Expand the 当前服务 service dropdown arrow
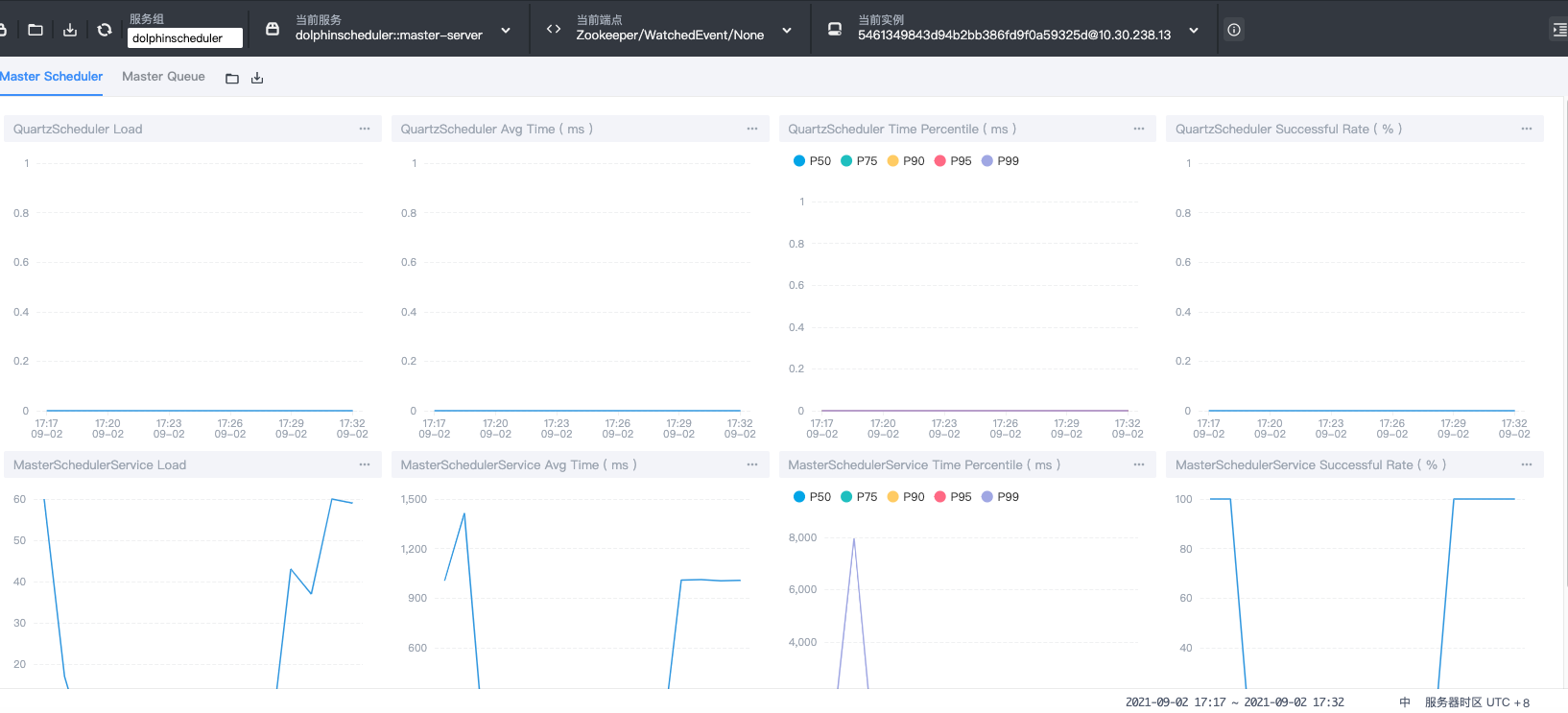 (x=506, y=31)
